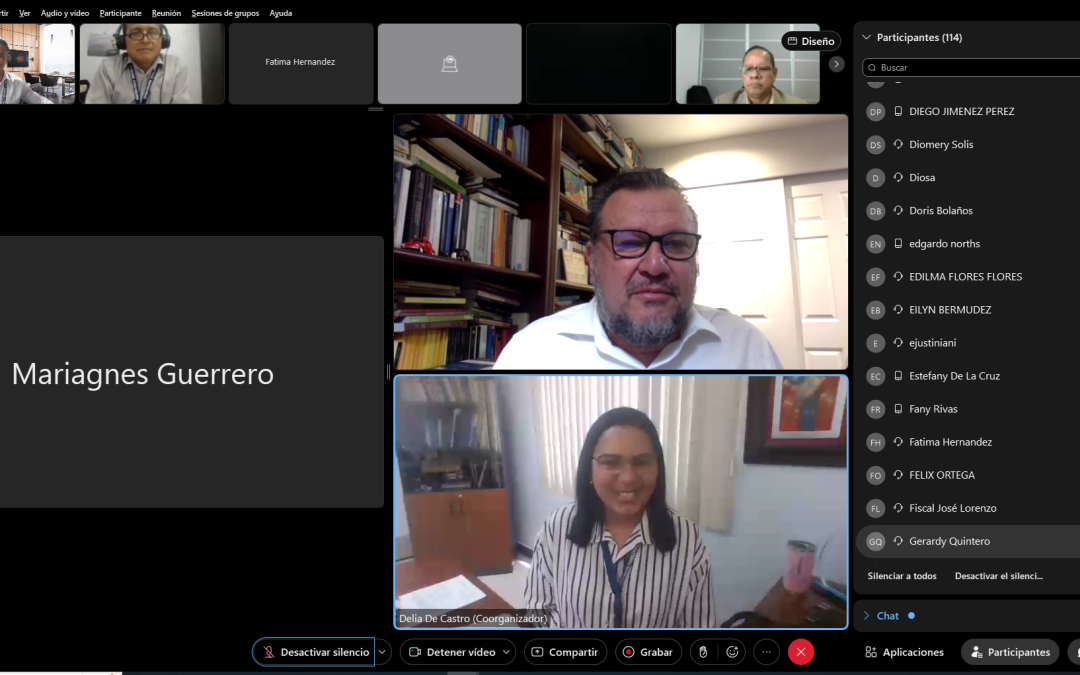
Task: Unmute yourself with Desactivar silencio
Action: 313,651
